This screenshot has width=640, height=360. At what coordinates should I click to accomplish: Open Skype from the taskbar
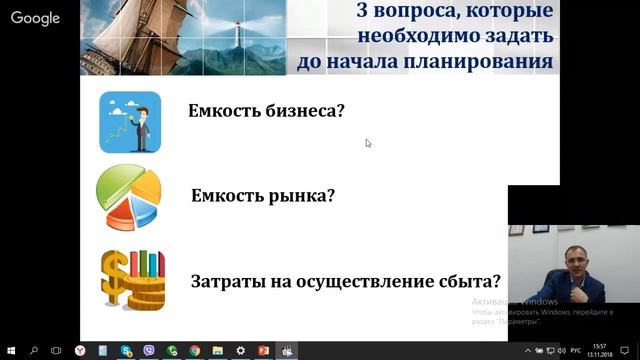click(x=126, y=351)
